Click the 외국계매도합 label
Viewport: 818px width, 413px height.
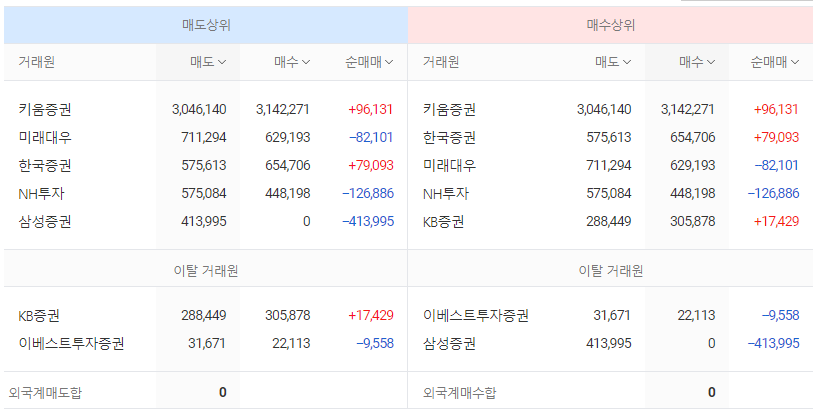click(x=45, y=392)
